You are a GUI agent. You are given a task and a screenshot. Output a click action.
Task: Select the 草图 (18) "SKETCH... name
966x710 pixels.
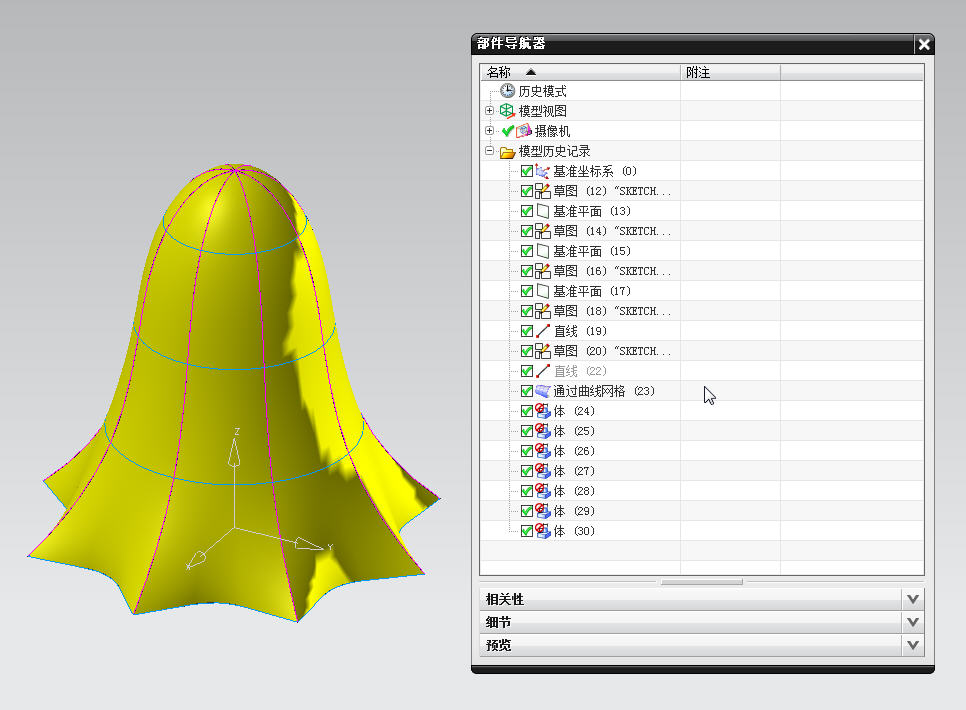(612, 311)
